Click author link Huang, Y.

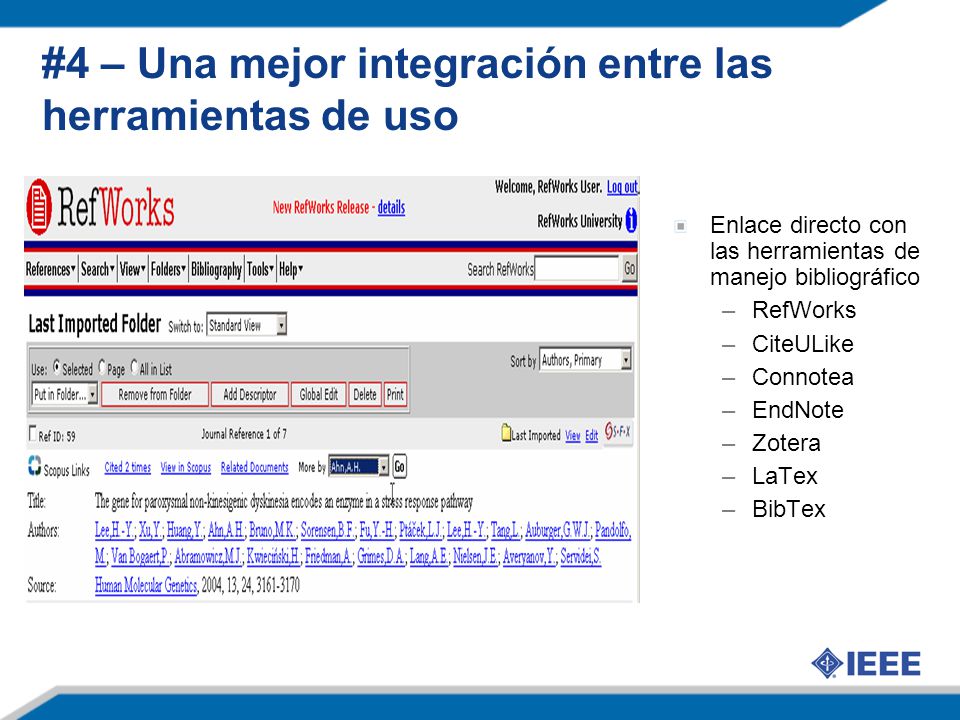pos(184,530)
